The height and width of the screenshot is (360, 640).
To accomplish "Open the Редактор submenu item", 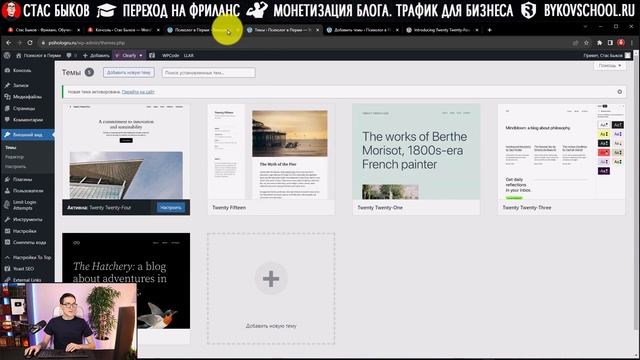I will pos(14,157).
